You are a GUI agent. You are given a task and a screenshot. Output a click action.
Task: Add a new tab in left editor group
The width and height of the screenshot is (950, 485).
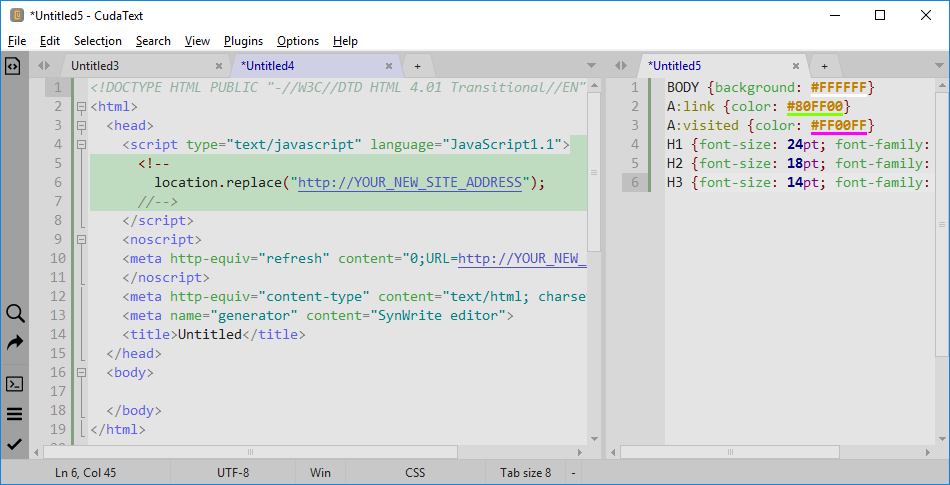pyautogui.click(x=417, y=66)
